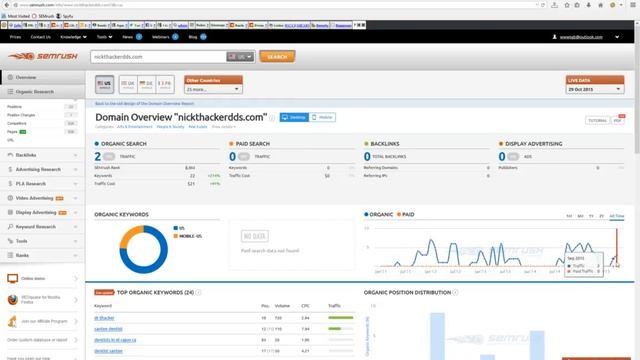640x360 pixels.
Task: Open the Webinars menu item
Action: point(160,37)
